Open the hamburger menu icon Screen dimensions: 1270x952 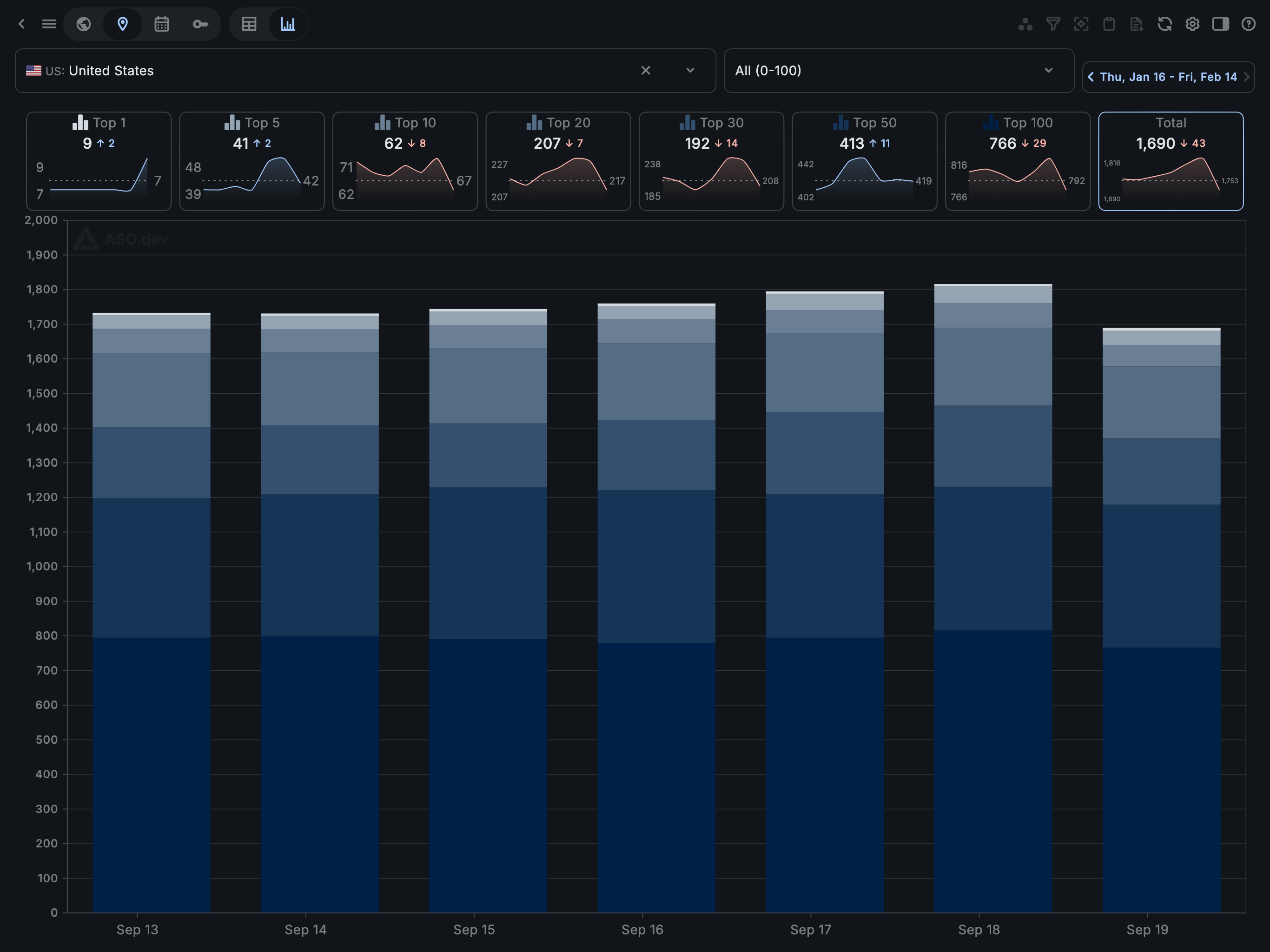point(49,24)
